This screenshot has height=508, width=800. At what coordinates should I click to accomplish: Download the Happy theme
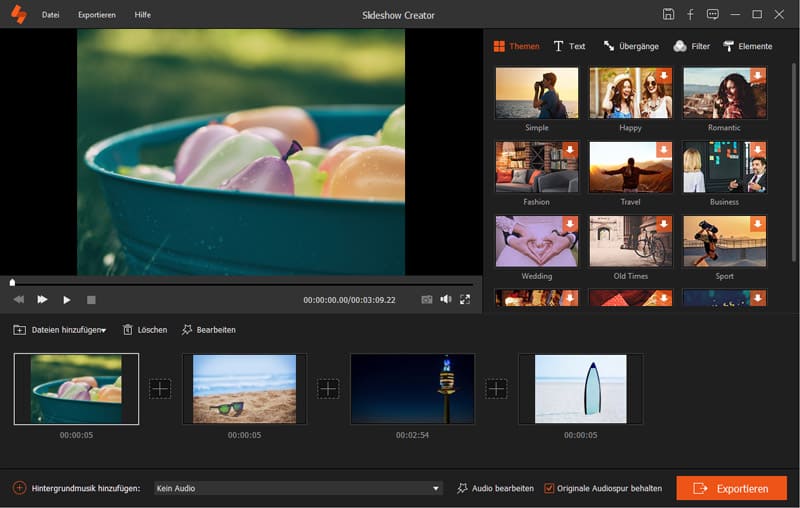point(664,76)
